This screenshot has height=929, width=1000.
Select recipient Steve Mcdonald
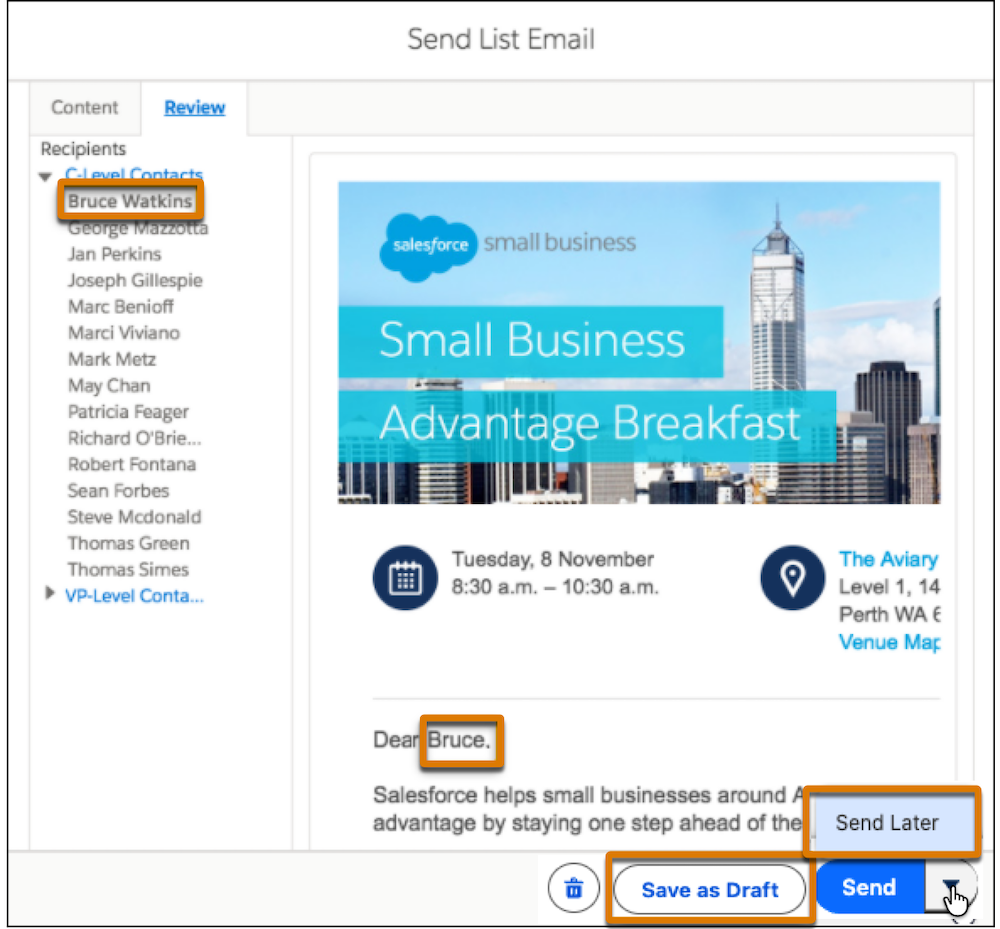pos(135,516)
